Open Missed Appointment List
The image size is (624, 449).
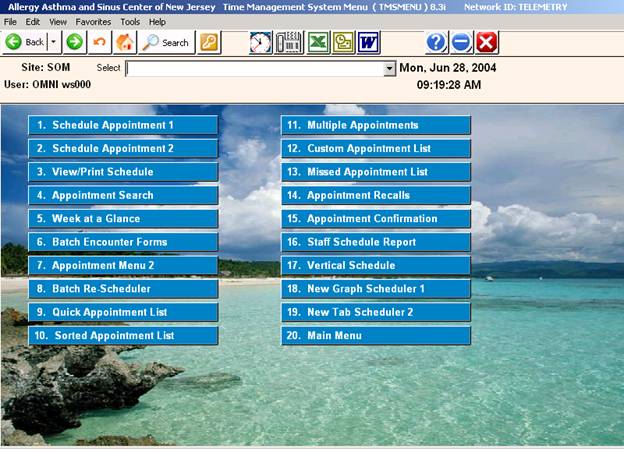point(375,172)
